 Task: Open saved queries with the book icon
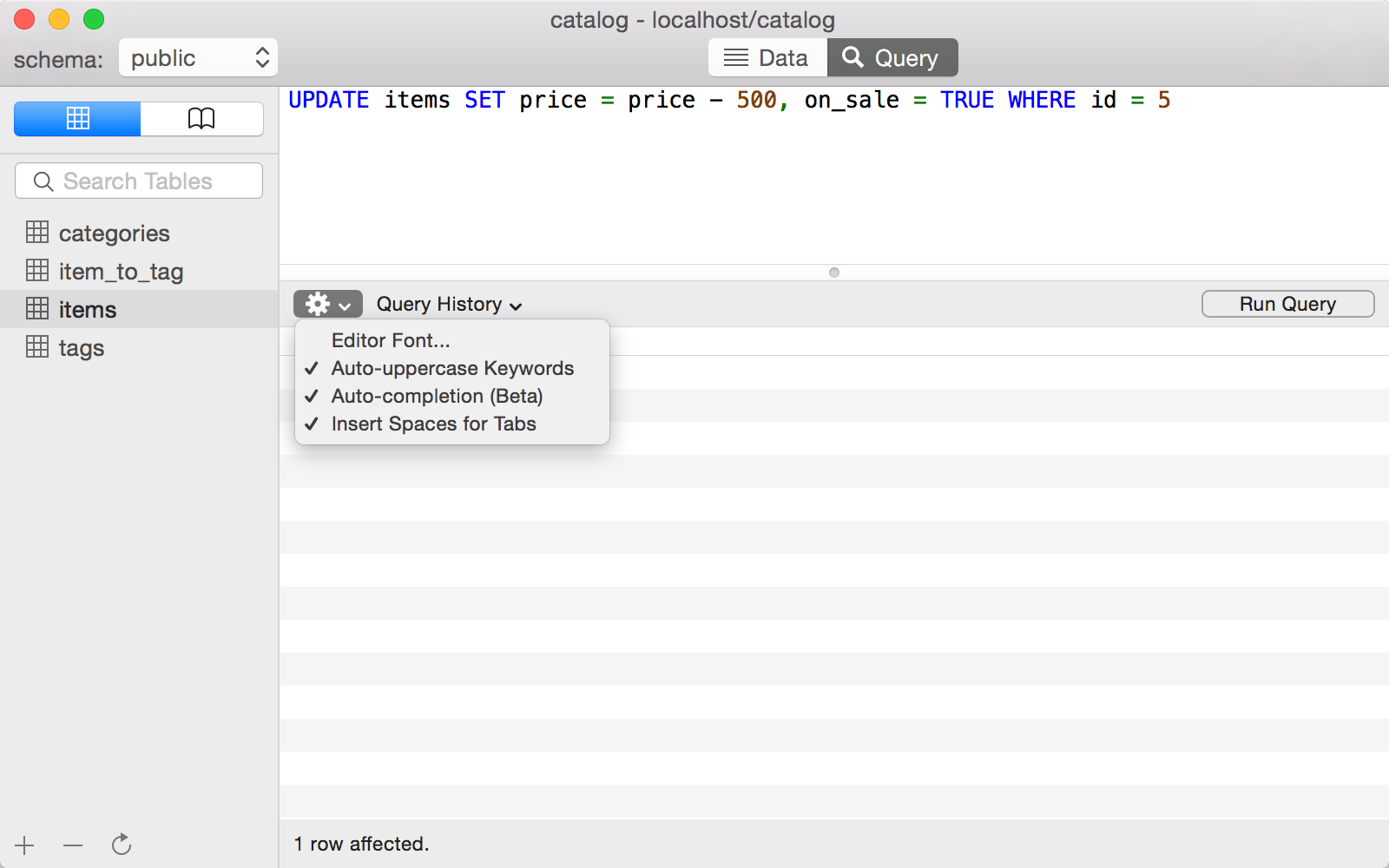pos(201,119)
